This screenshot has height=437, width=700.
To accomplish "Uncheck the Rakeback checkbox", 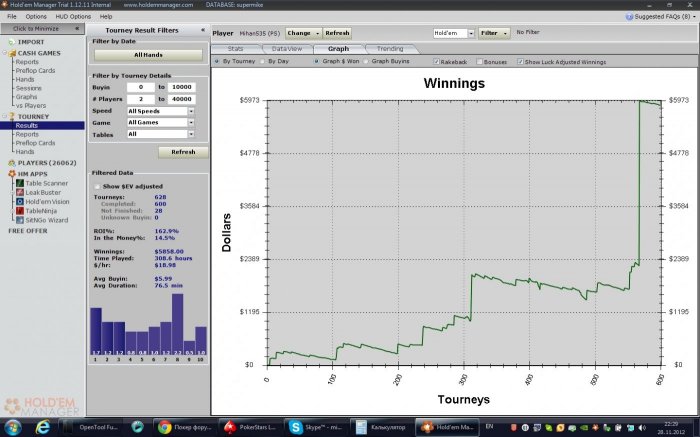I will [x=437, y=62].
